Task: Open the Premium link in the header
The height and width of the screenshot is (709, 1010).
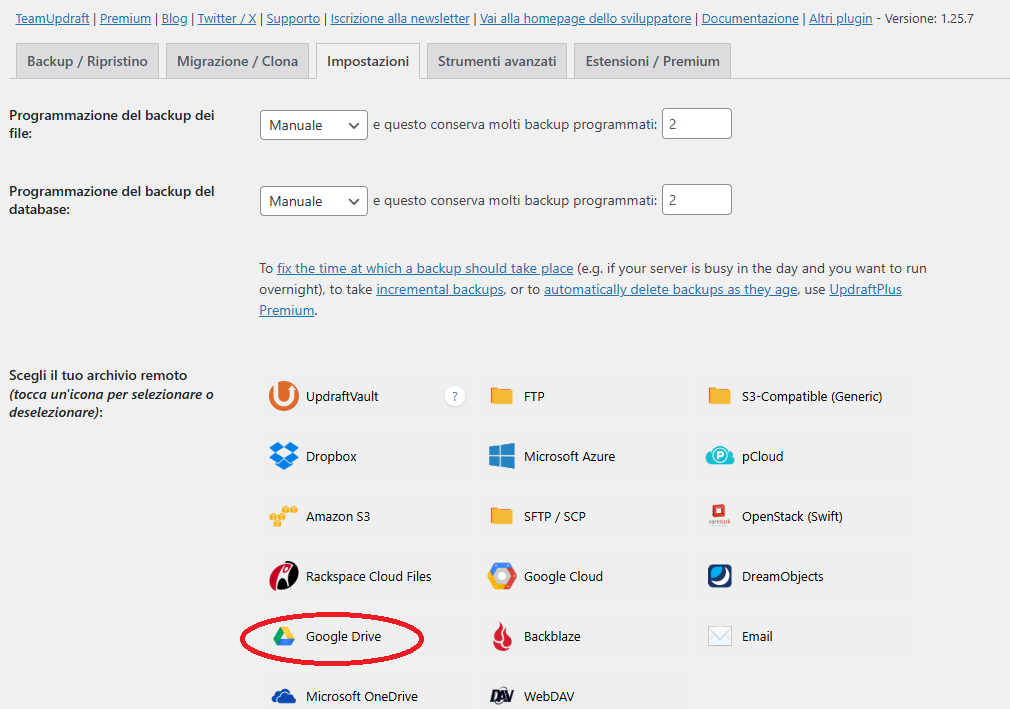Action: [x=125, y=19]
